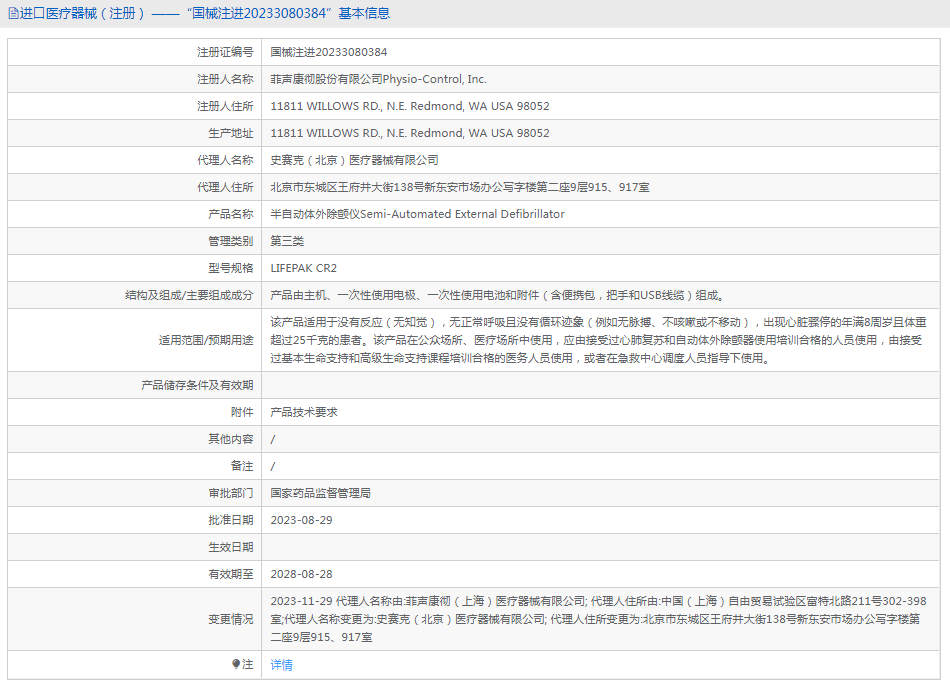Click the 附件 label
Screen dimensions: 950x686
click(242, 412)
